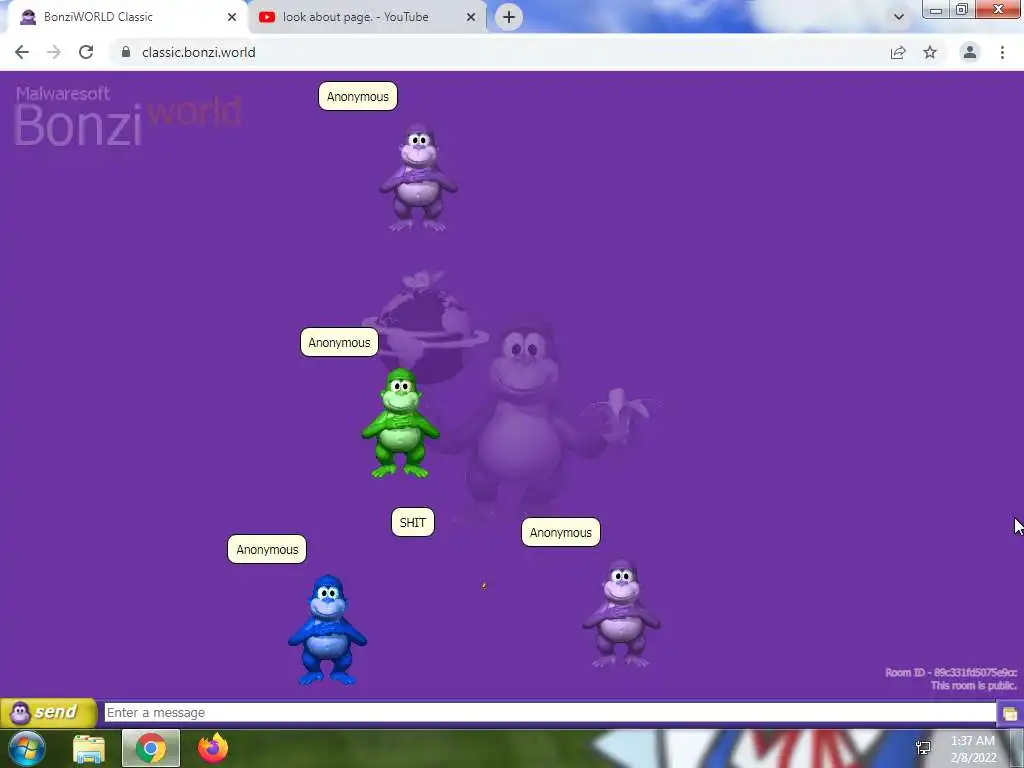Open Chrome three-dot menu
The image size is (1024, 768).
pyautogui.click(x=1002, y=52)
